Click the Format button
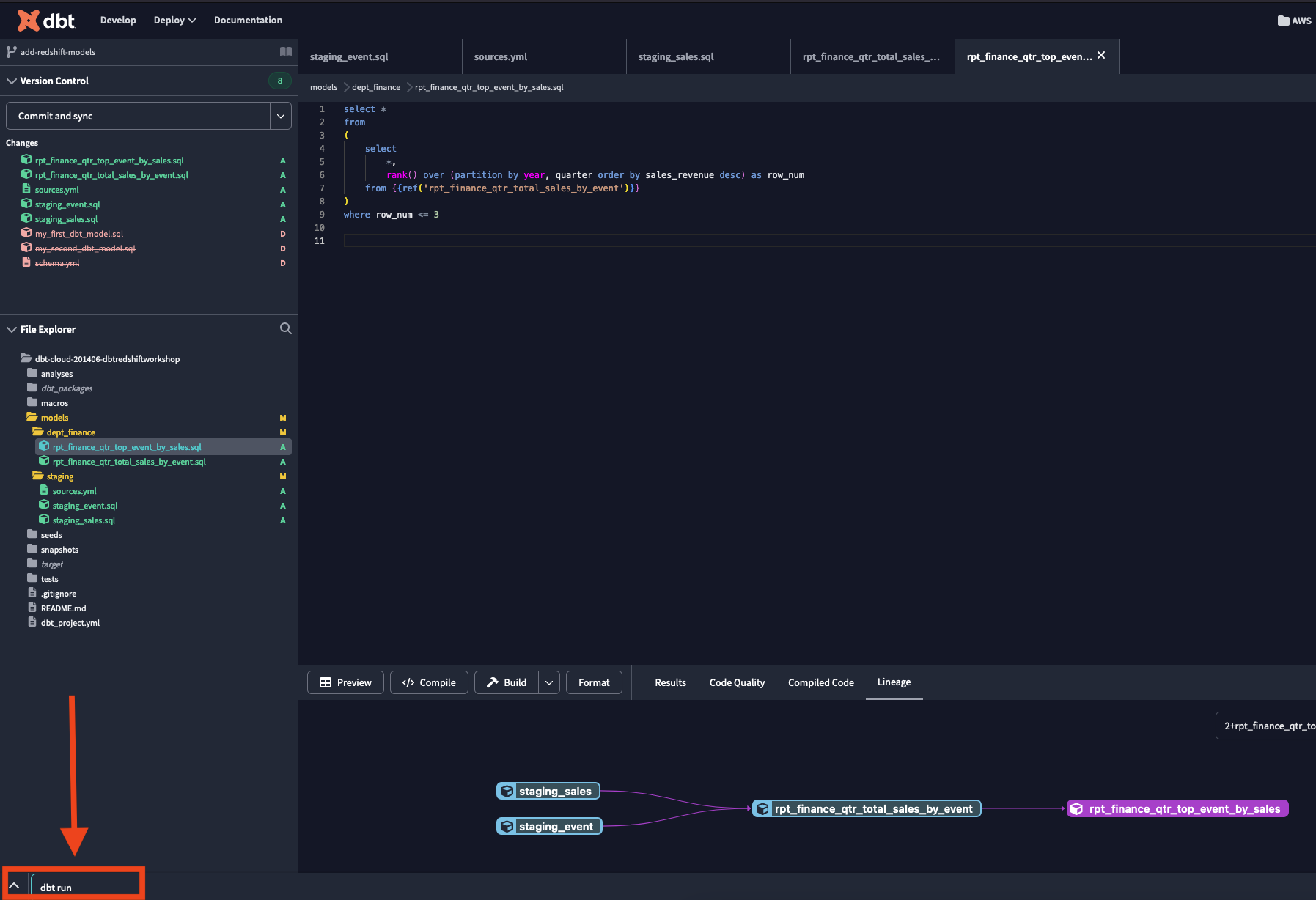The width and height of the screenshot is (1316, 900). (593, 682)
